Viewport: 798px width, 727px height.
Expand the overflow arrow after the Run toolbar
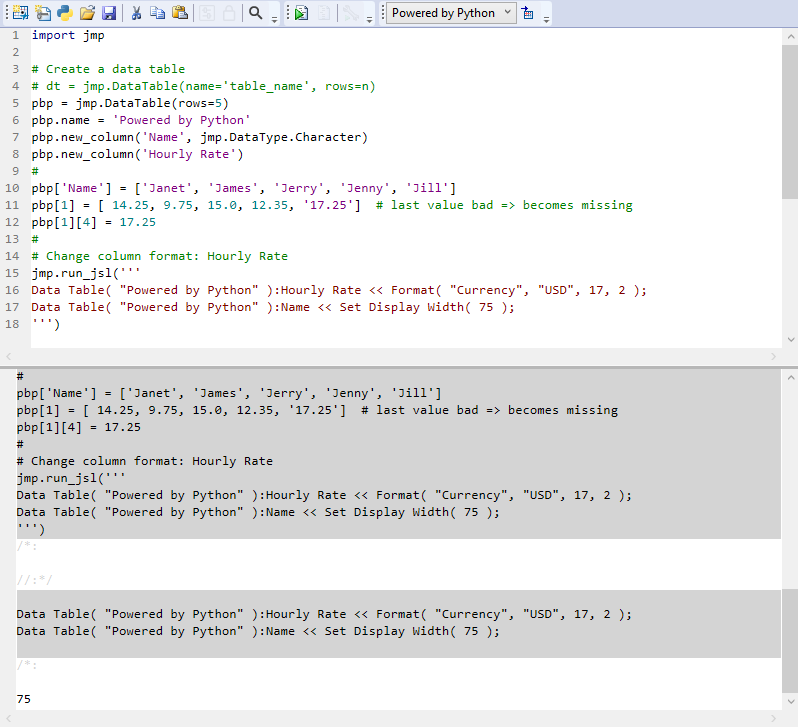point(370,17)
